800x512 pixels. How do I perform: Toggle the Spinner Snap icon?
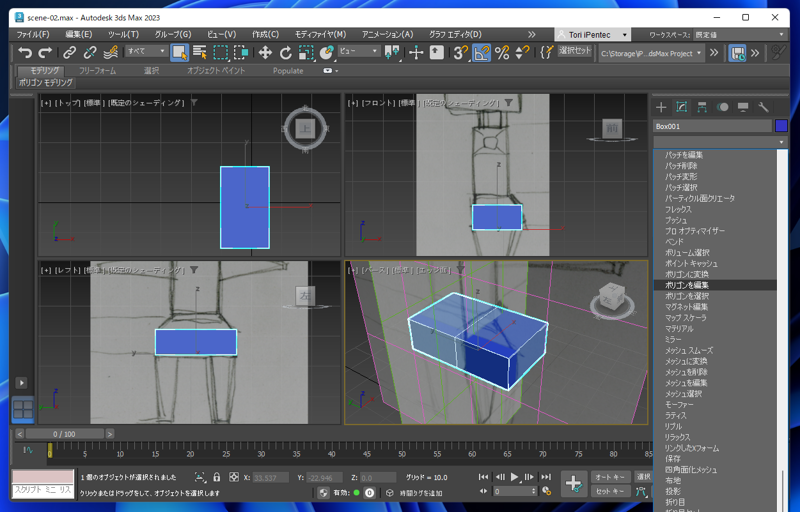click(x=522, y=52)
